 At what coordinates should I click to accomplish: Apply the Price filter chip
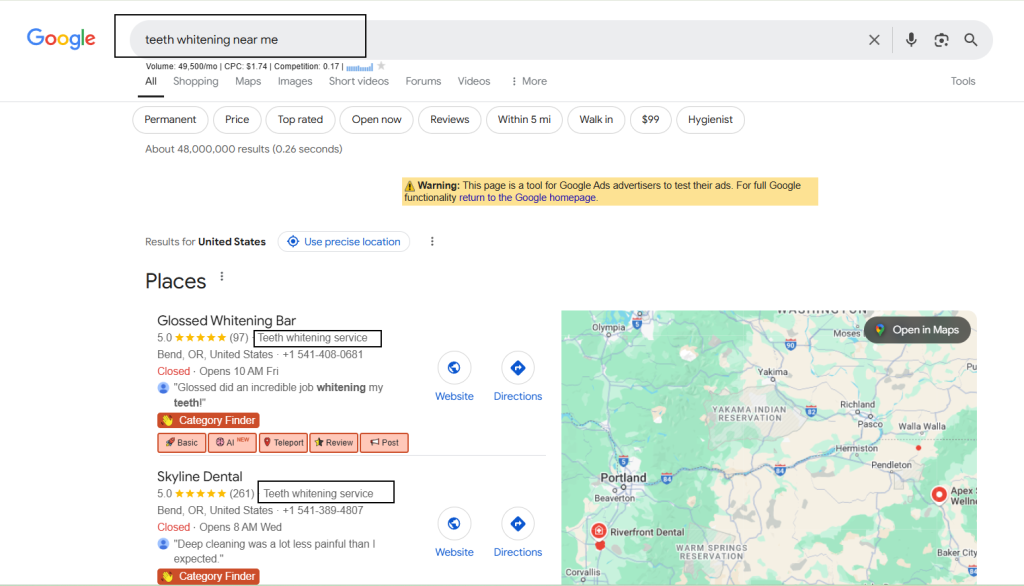[237, 120]
